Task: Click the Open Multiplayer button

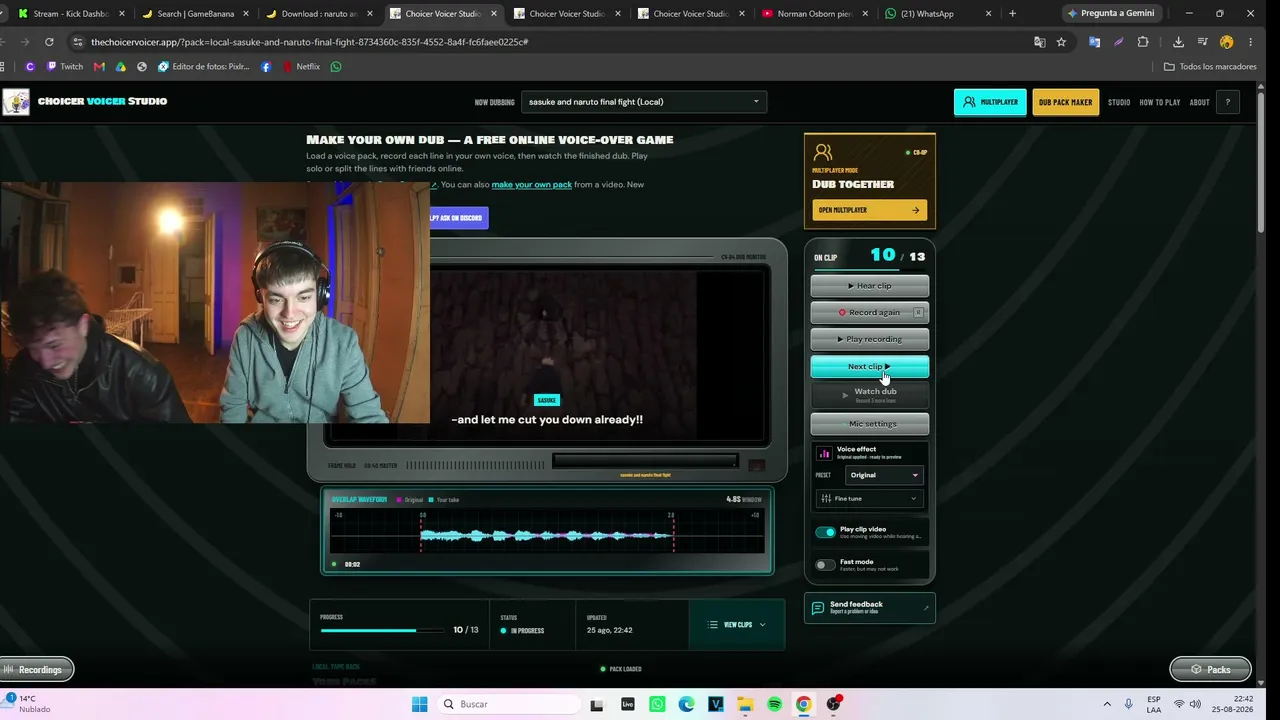Action: [869, 210]
